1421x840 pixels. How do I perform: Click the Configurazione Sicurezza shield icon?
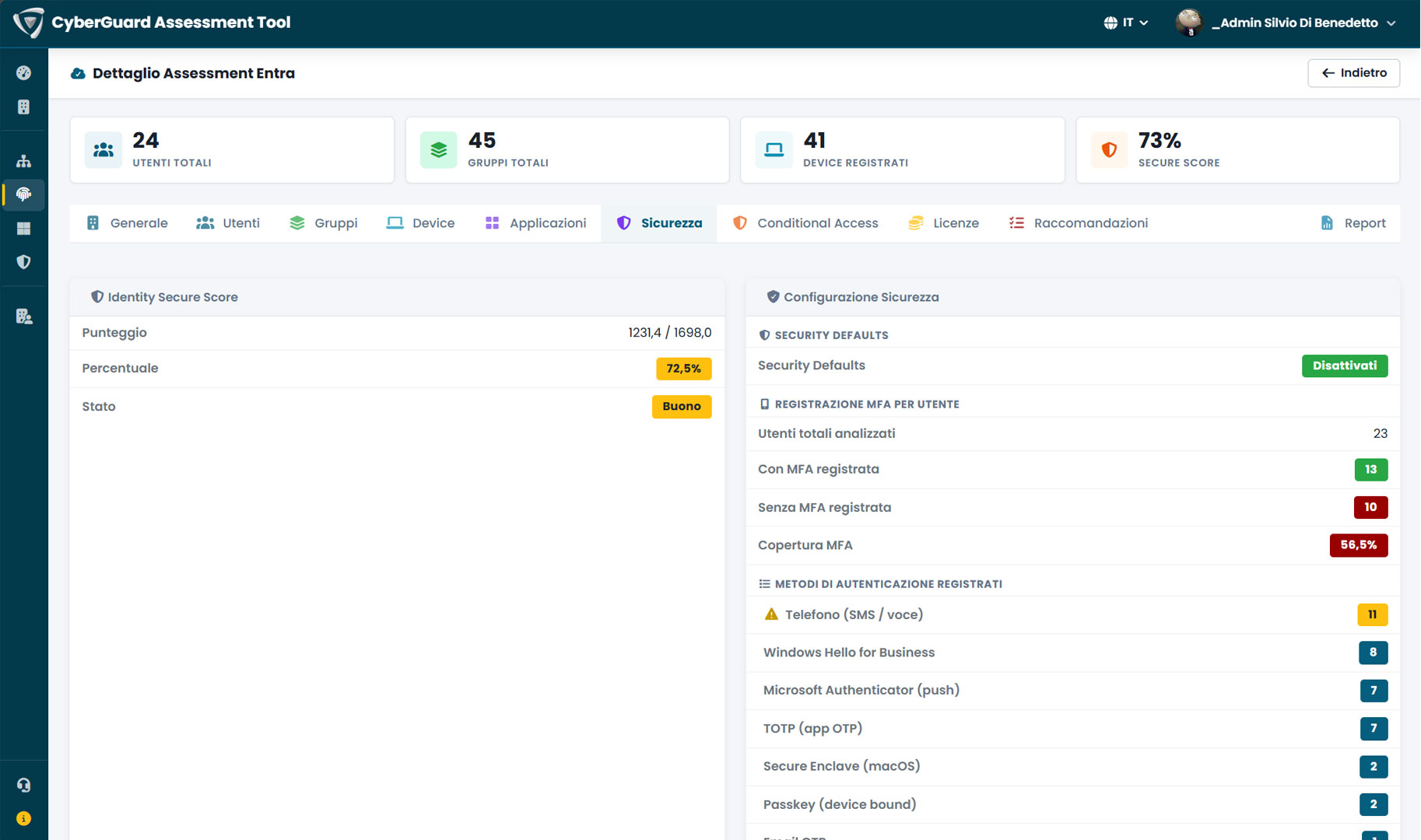click(773, 297)
